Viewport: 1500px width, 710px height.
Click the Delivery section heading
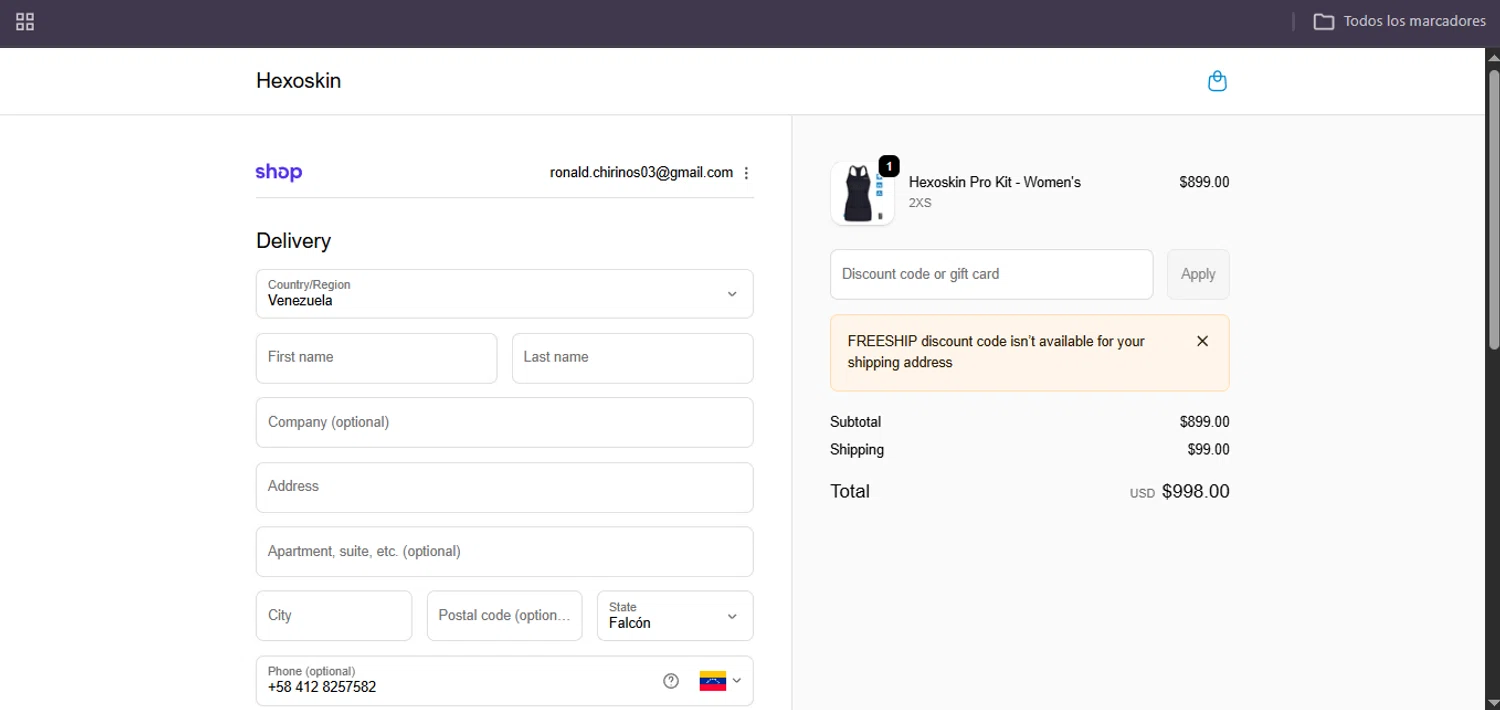click(293, 241)
